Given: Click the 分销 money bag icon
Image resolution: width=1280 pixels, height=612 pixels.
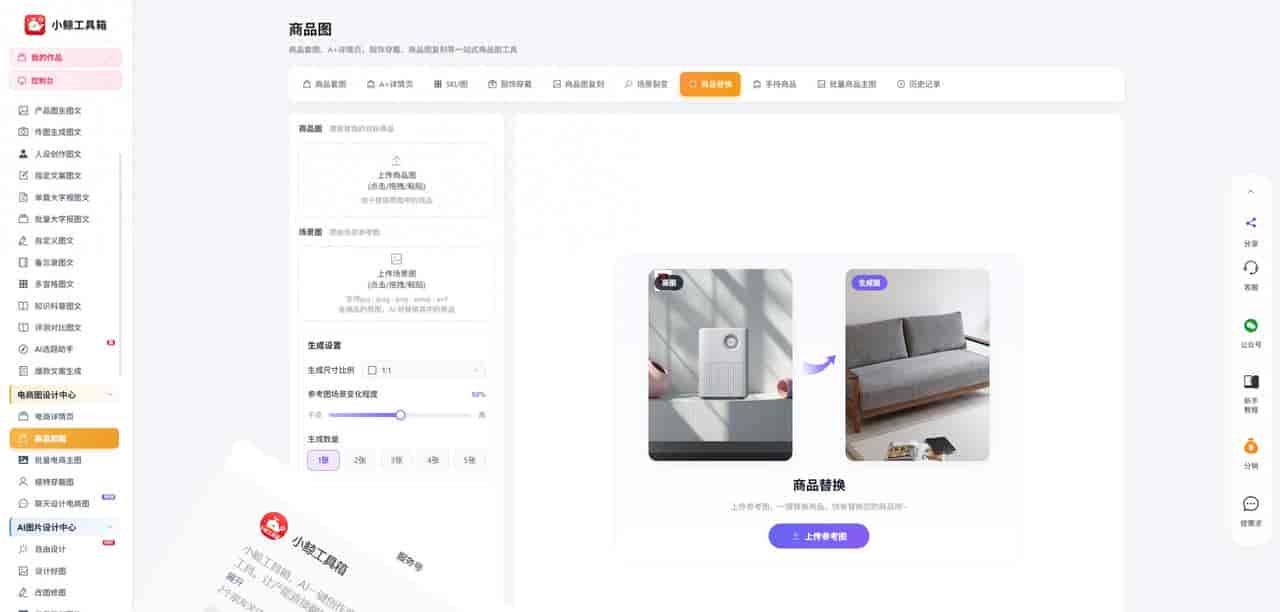Looking at the screenshot, I should coord(1250,446).
